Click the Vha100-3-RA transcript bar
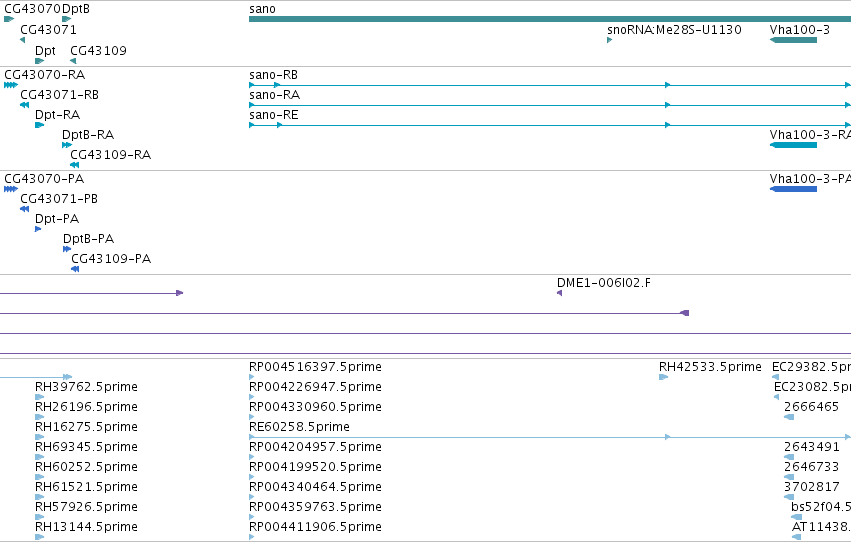Screen dimensions: 851x542 click(793, 145)
